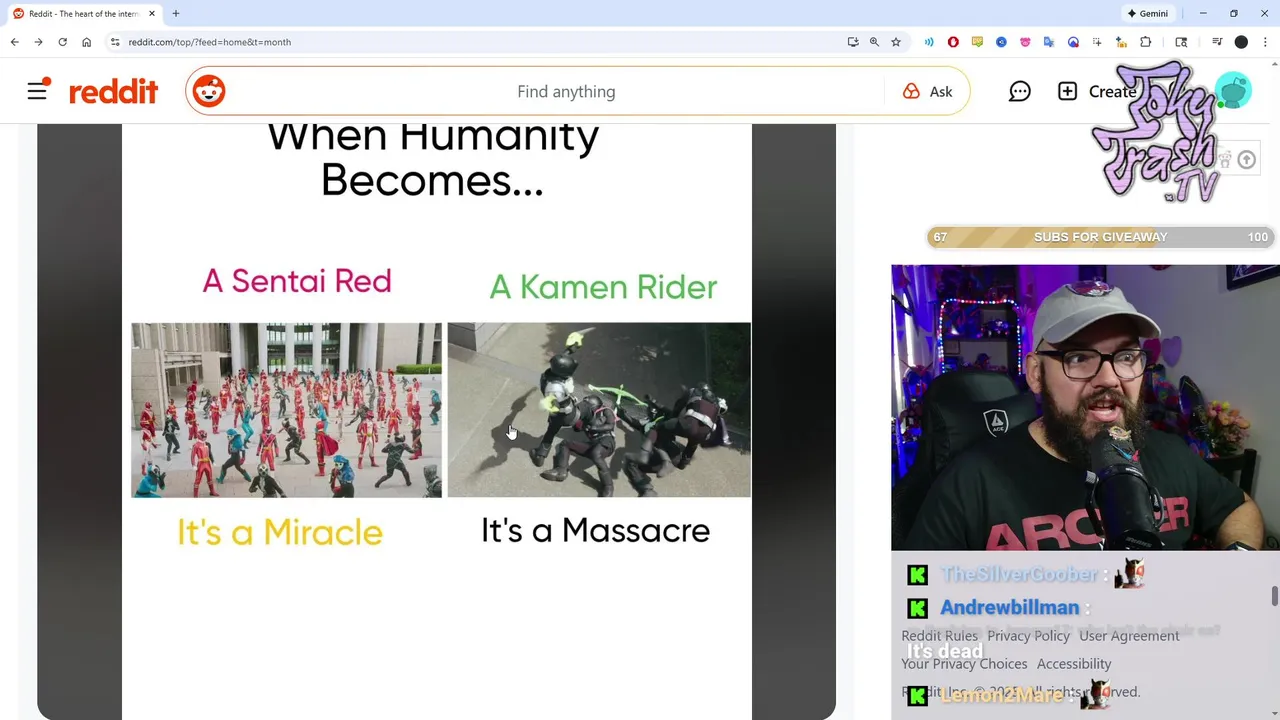The image size is (1280, 720).
Task: Click the Subs For Giveaway progress bar
Action: [1100, 237]
